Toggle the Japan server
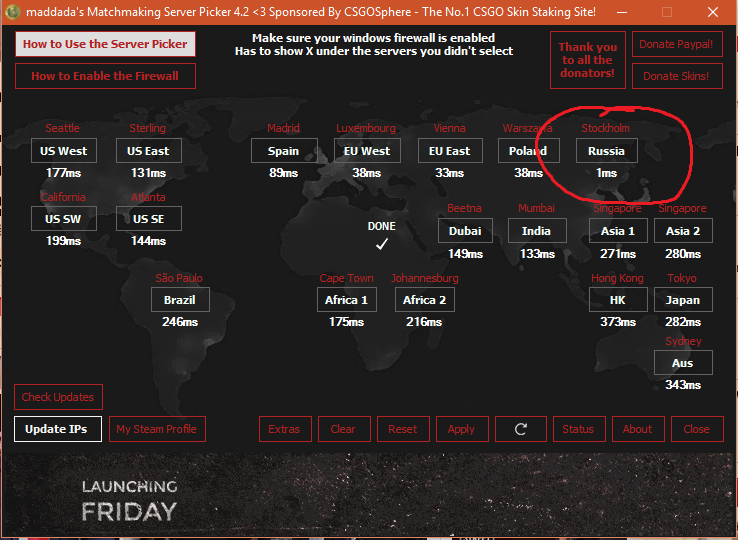Viewport: 738px width, 540px height. click(683, 299)
